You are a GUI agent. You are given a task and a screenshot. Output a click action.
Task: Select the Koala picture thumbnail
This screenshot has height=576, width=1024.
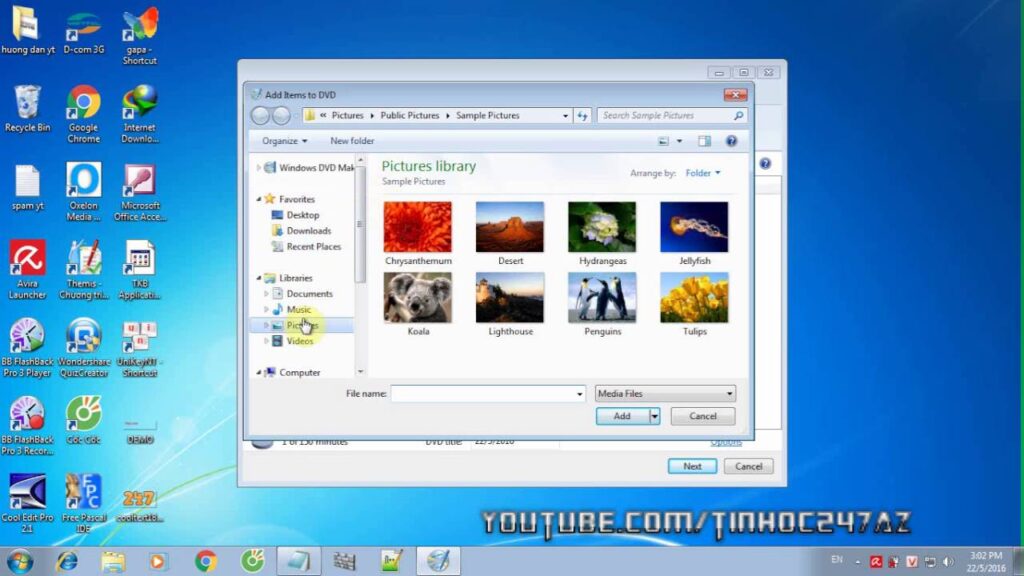tap(418, 298)
